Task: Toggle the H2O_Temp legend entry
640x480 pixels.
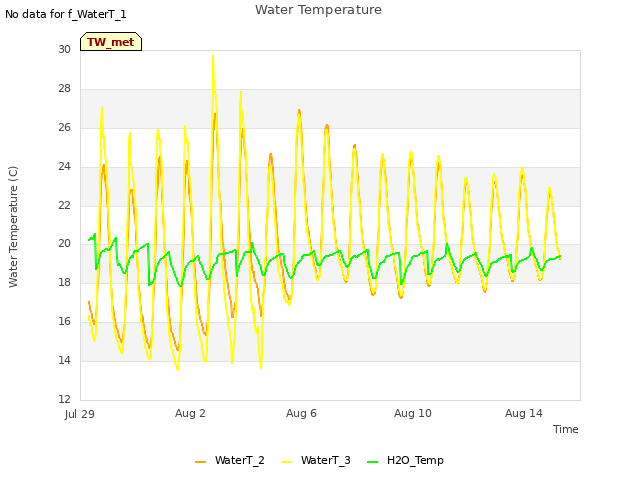Action: 405,460
